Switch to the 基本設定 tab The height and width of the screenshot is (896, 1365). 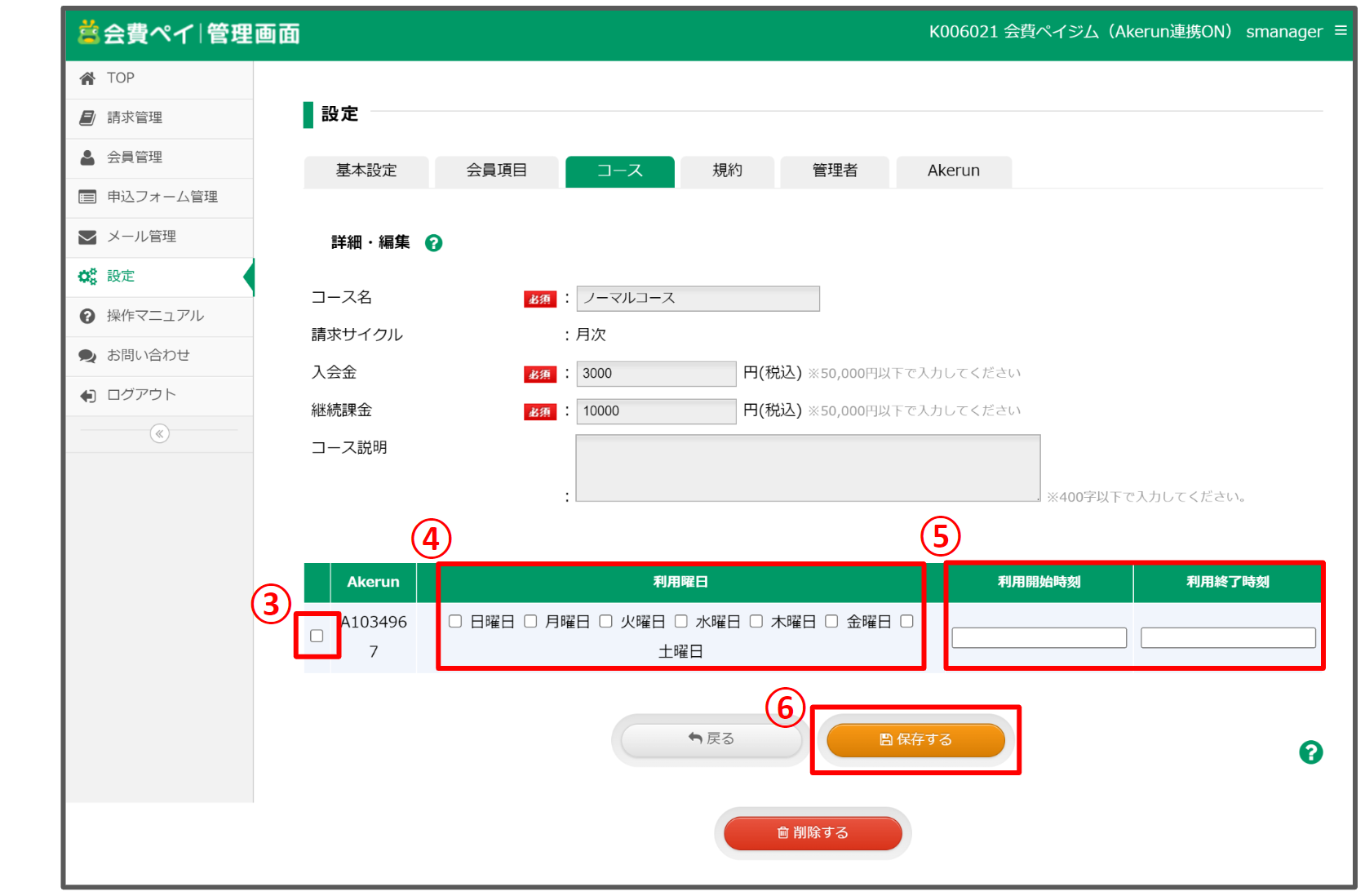366,171
